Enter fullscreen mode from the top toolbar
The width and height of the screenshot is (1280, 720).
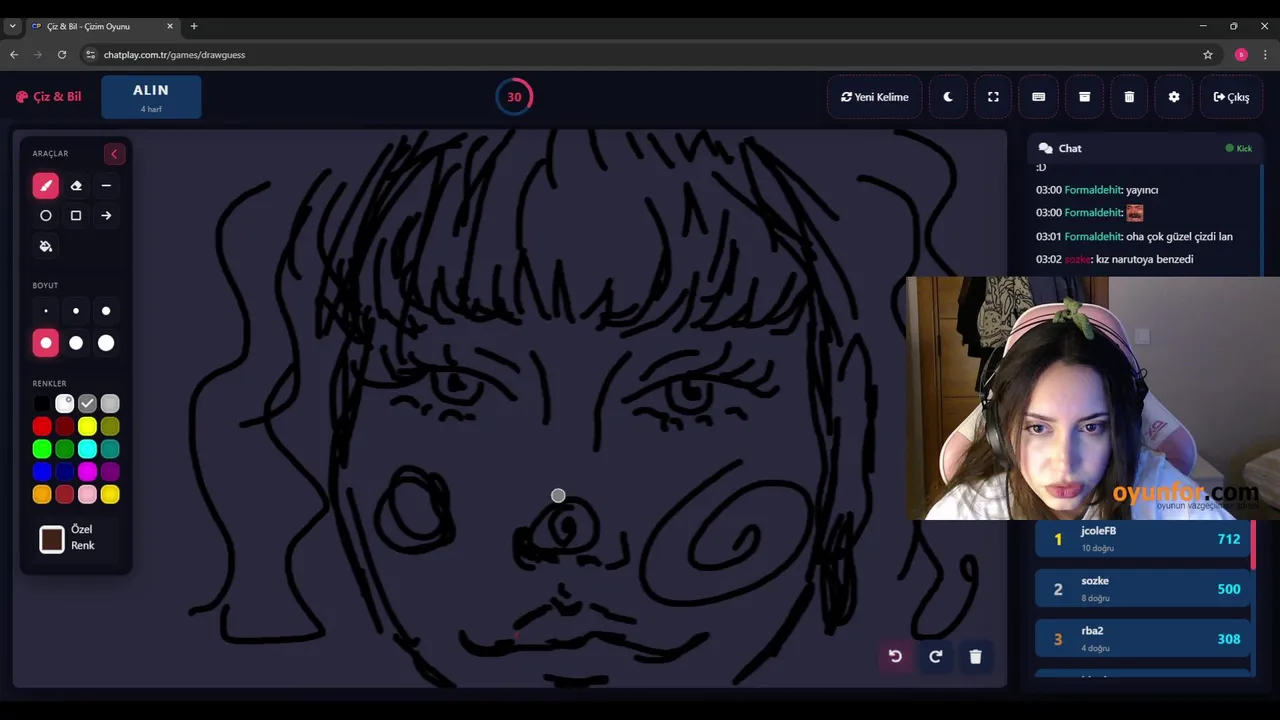pos(993,97)
